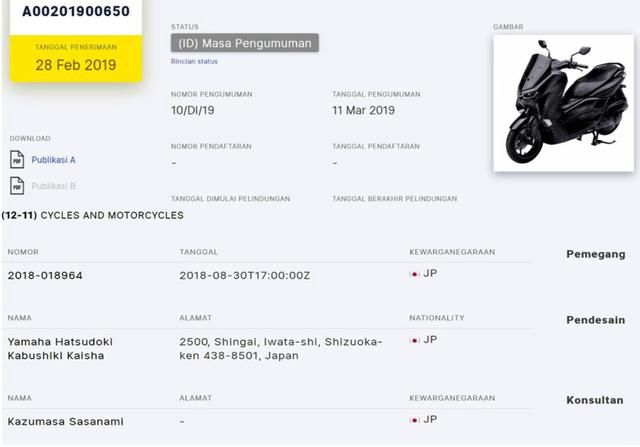Select announcement date 11 Mar 2019

click(363, 110)
